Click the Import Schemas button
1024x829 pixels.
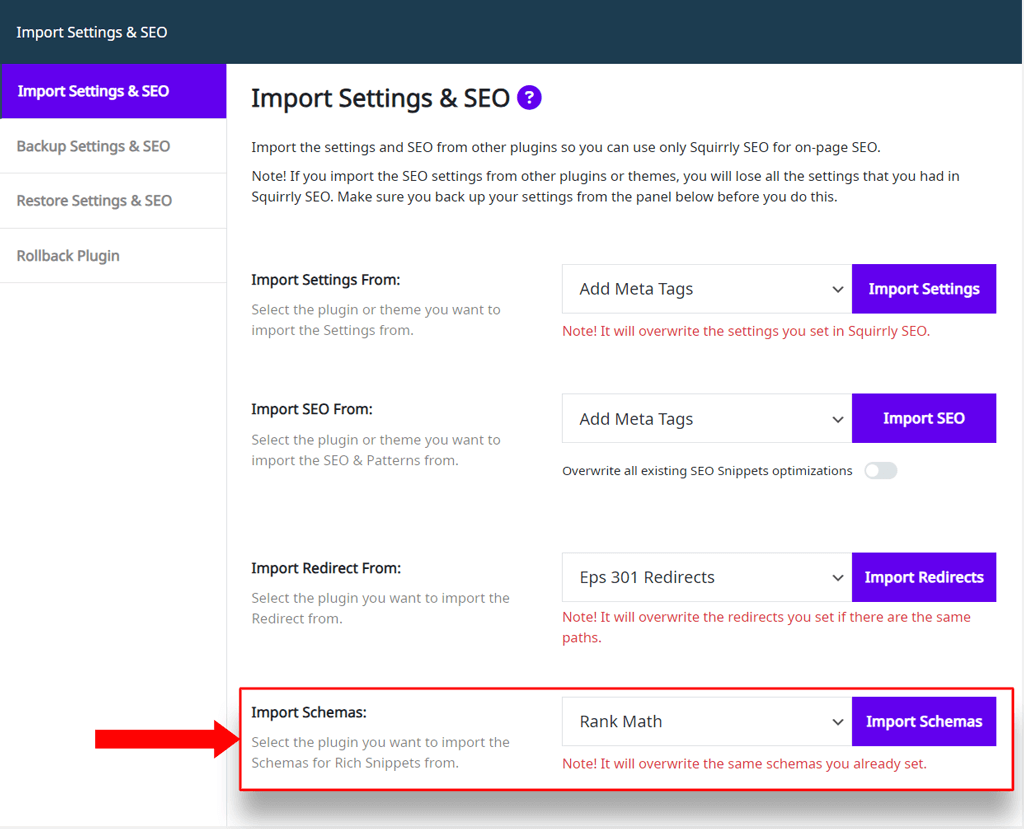tap(924, 721)
